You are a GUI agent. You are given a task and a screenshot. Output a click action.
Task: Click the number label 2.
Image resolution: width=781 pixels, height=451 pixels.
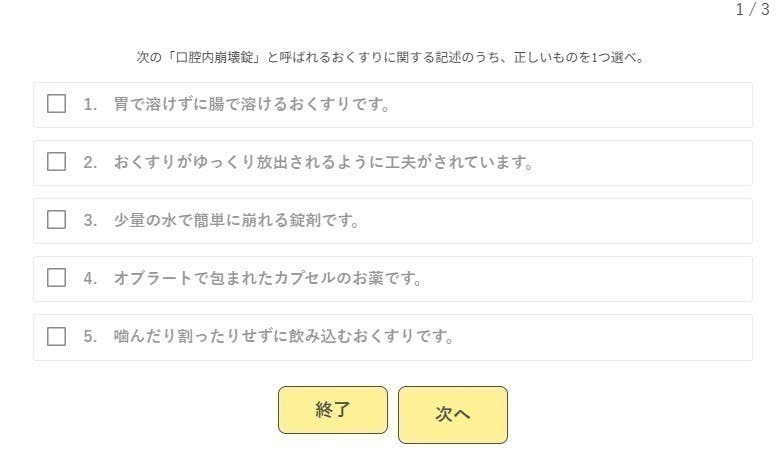pyautogui.click(x=90, y=163)
